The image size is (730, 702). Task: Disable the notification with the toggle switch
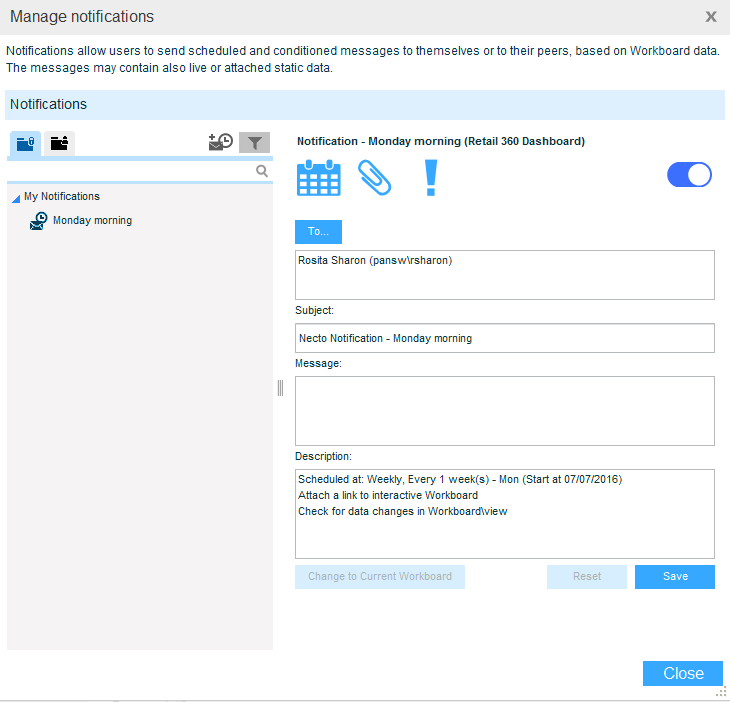pos(689,175)
